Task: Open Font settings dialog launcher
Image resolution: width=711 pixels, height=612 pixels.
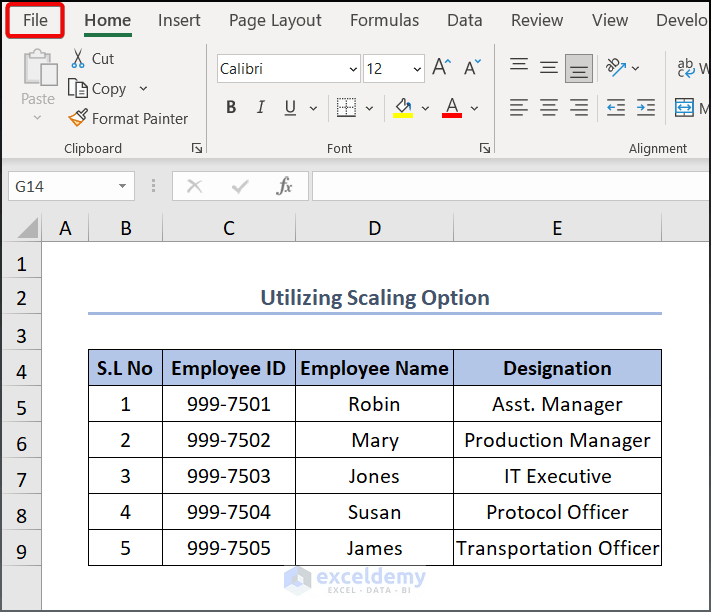Action: click(485, 148)
